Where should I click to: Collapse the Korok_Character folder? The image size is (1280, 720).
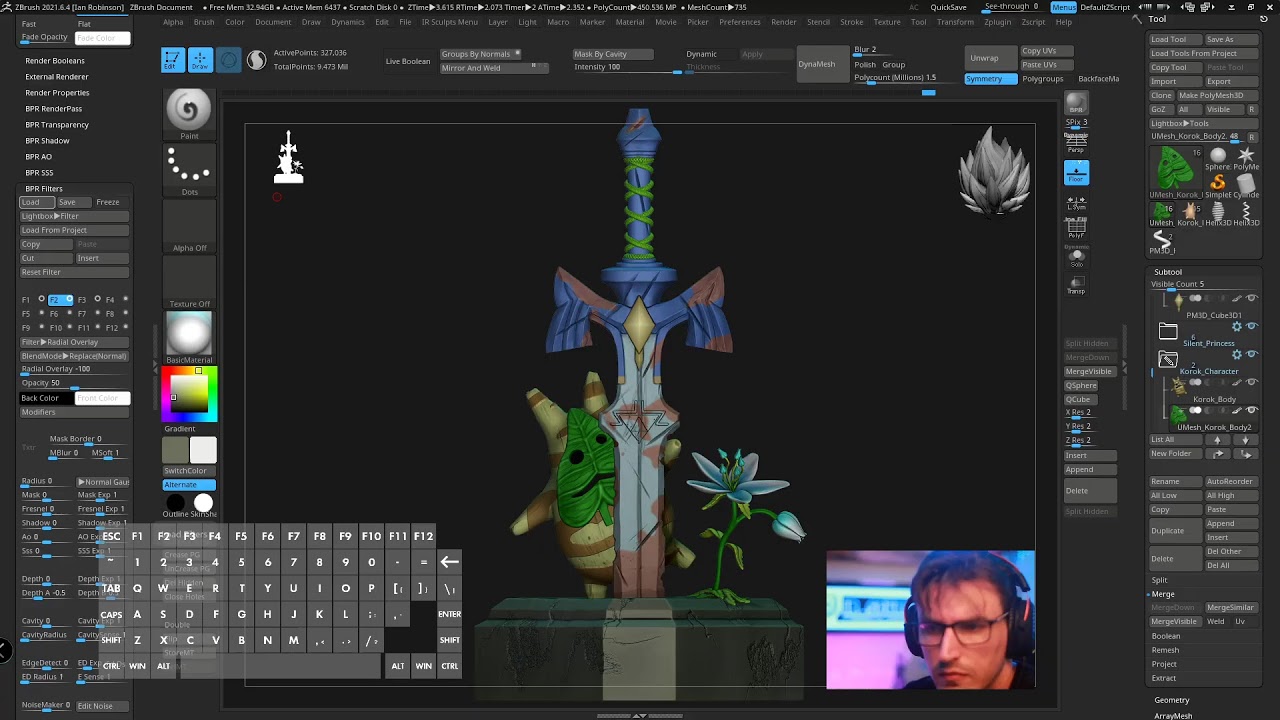[1168, 359]
